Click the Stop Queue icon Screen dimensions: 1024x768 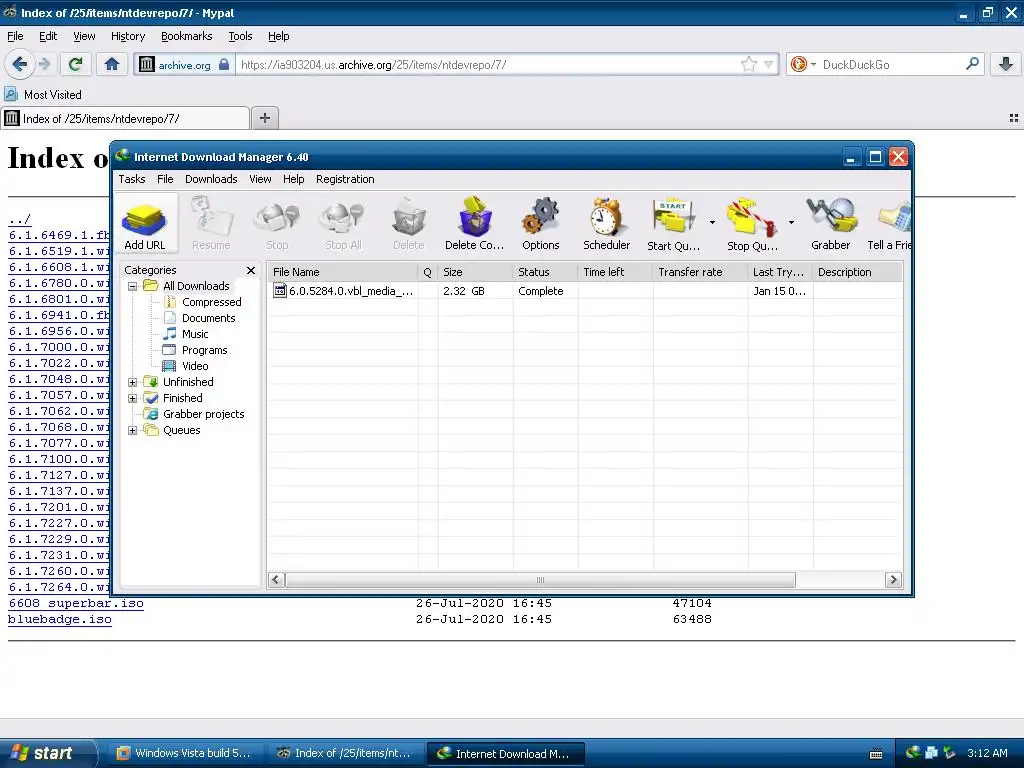(752, 224)
